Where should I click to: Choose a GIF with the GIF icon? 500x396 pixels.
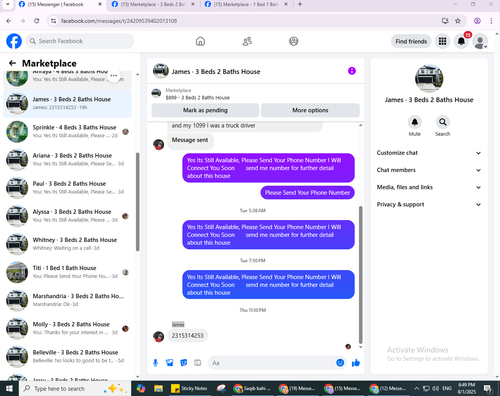198,363
